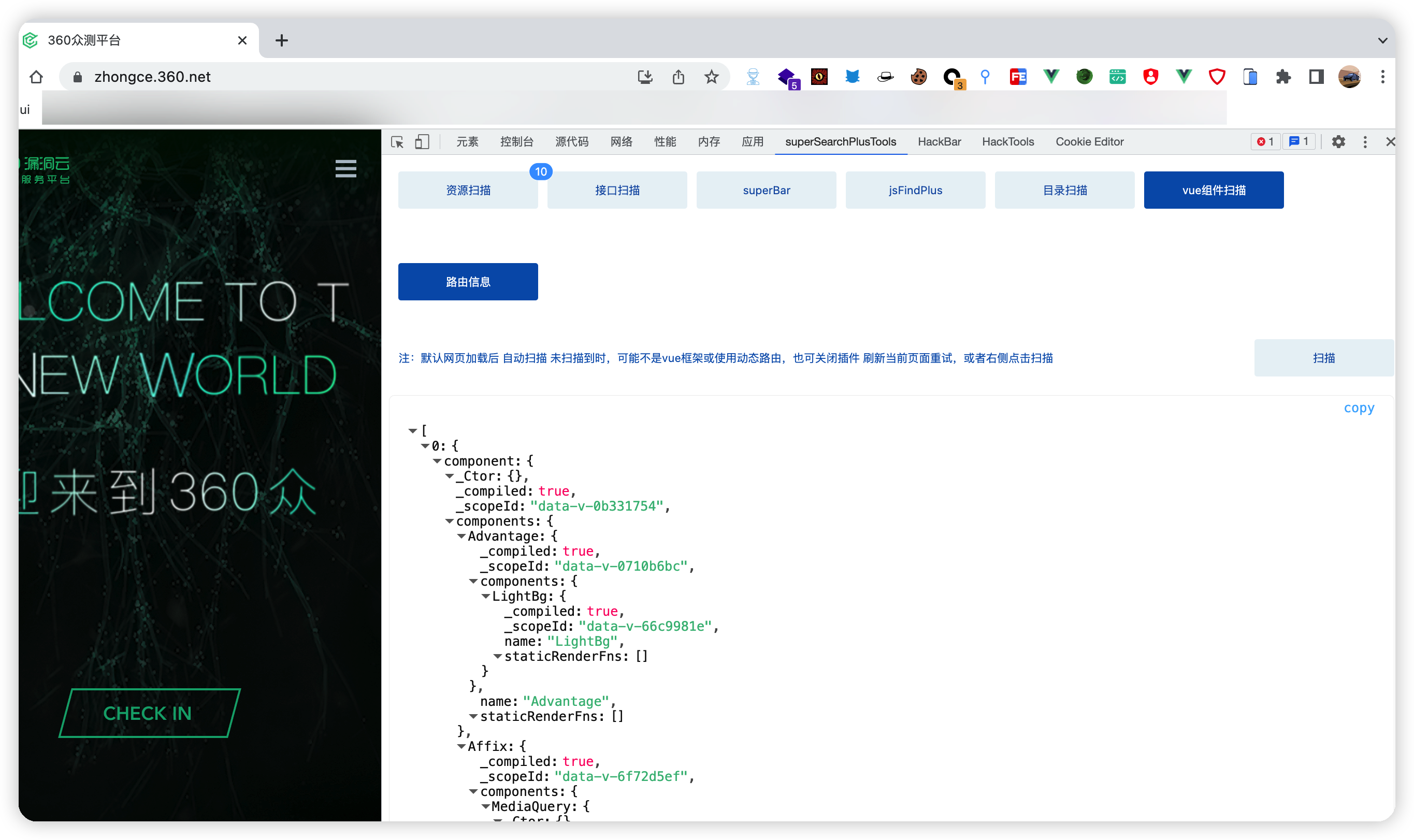The height and width of the screenshot is (840, 1414).
Task: Click the DevTools settings gear icon
Action: tap(1338, 141)
